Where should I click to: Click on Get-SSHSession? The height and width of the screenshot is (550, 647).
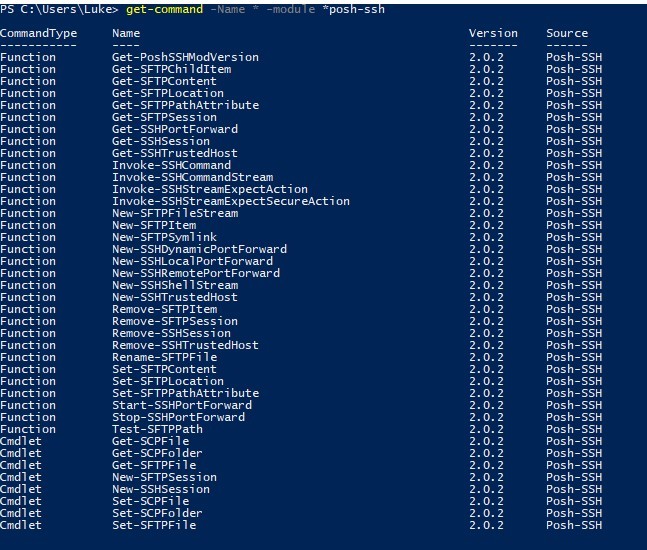[x=161, y=141]
